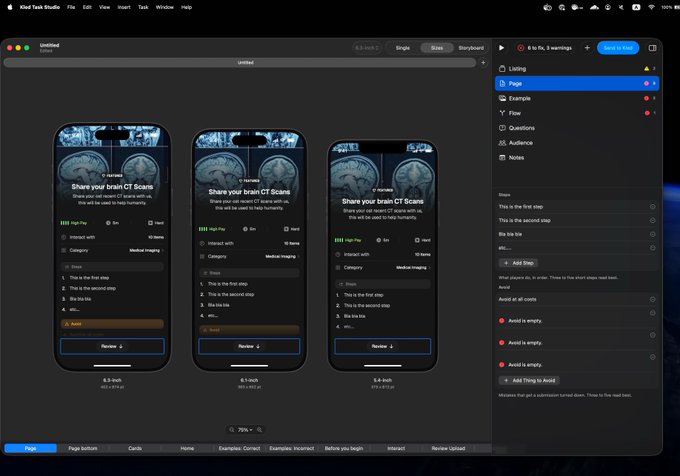Open the 75% zoom level dropdown
Screen dimensions: 680x476
point(245,430)
